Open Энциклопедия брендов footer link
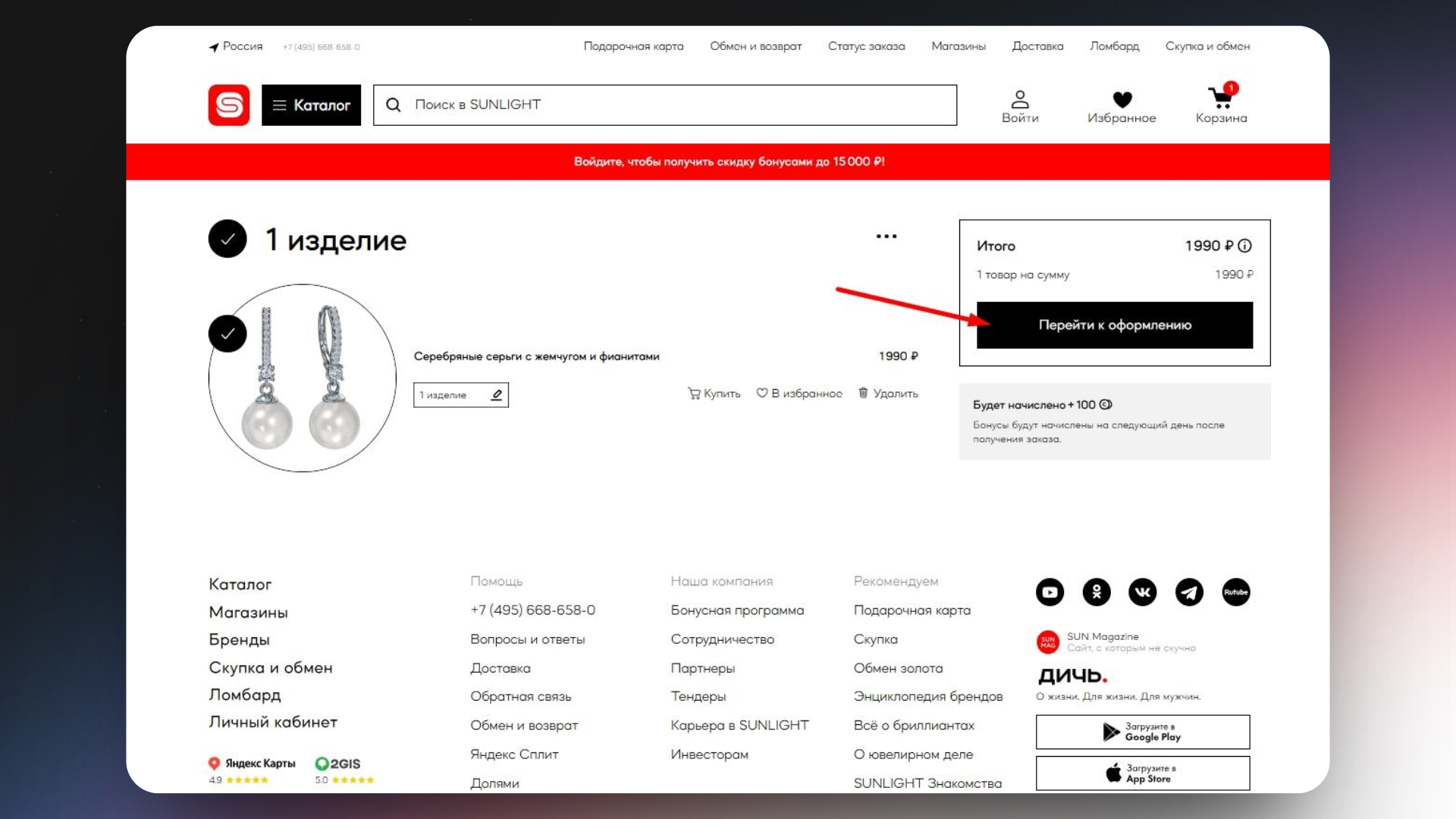This screenshot has width=1456, height=819. tap(928, 696)
